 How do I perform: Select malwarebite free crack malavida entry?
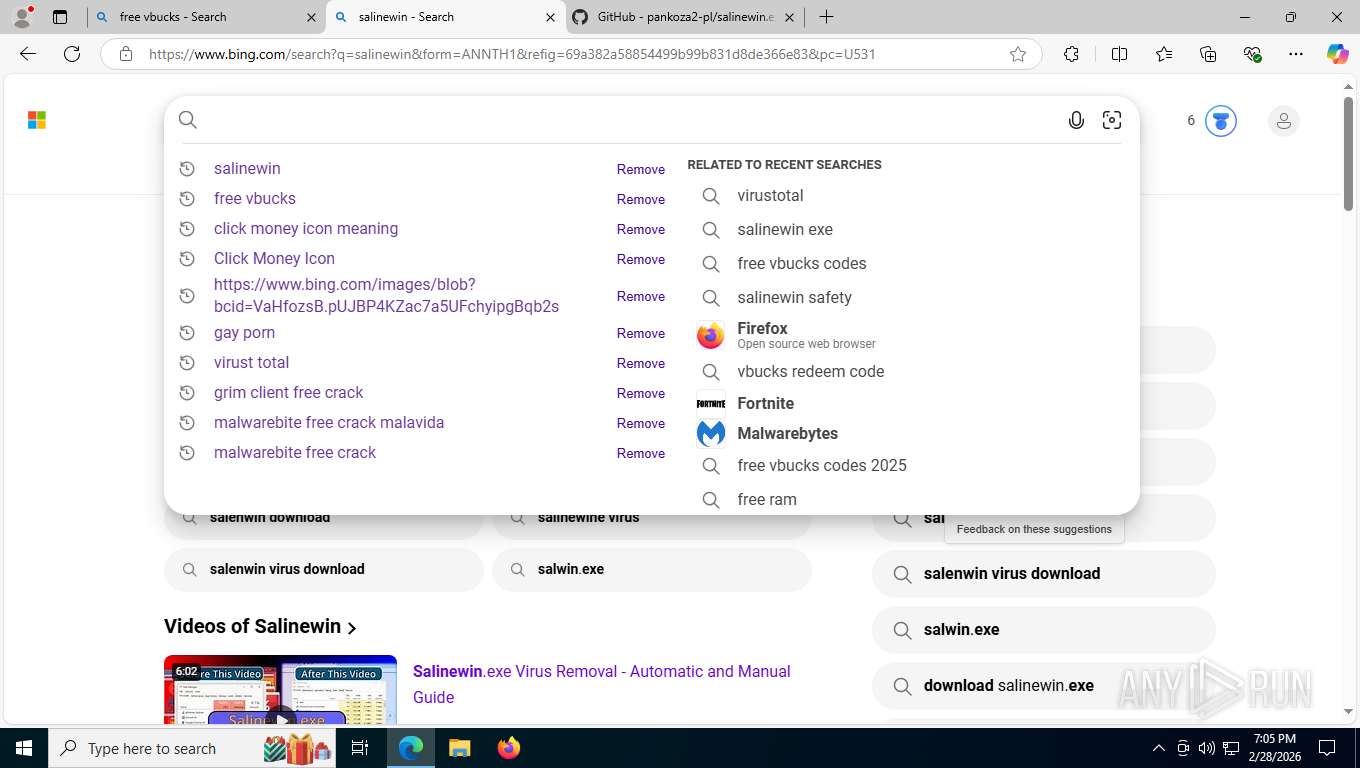click(329, 423)
